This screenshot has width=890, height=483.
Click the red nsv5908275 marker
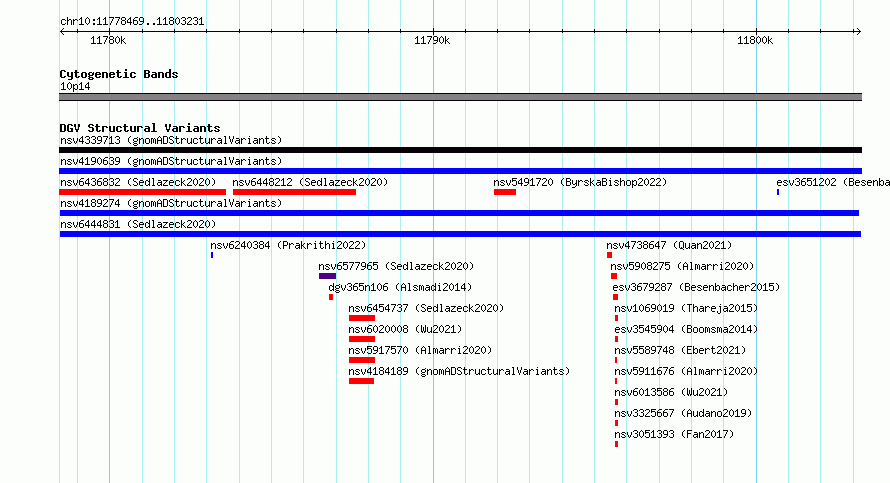click(x=614, y=276)
